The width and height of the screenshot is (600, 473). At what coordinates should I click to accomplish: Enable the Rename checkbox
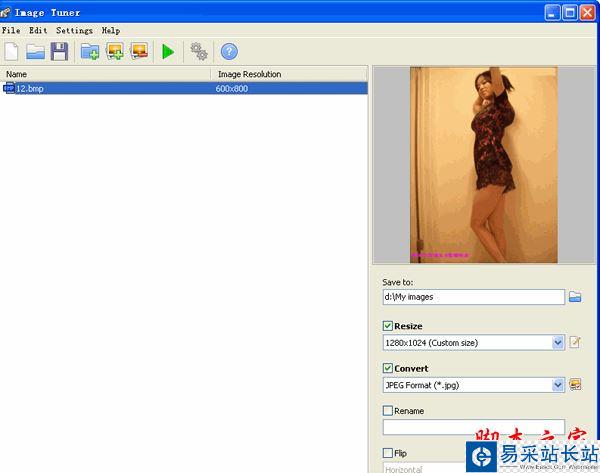tap(388, 411)
